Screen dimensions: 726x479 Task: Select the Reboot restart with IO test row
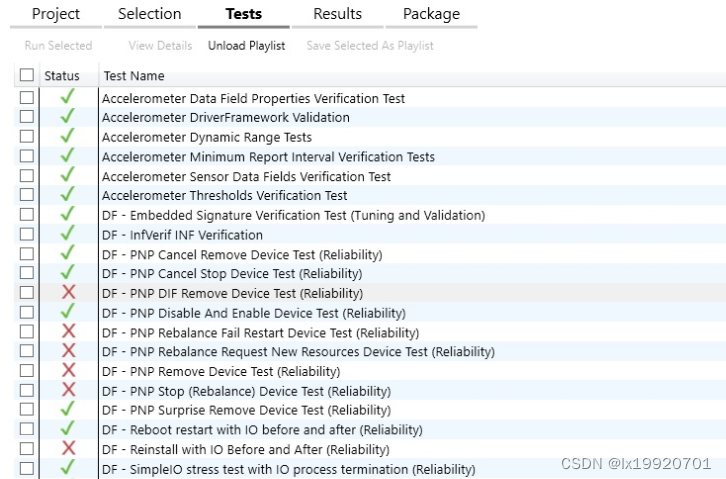(x=248, y=430)
